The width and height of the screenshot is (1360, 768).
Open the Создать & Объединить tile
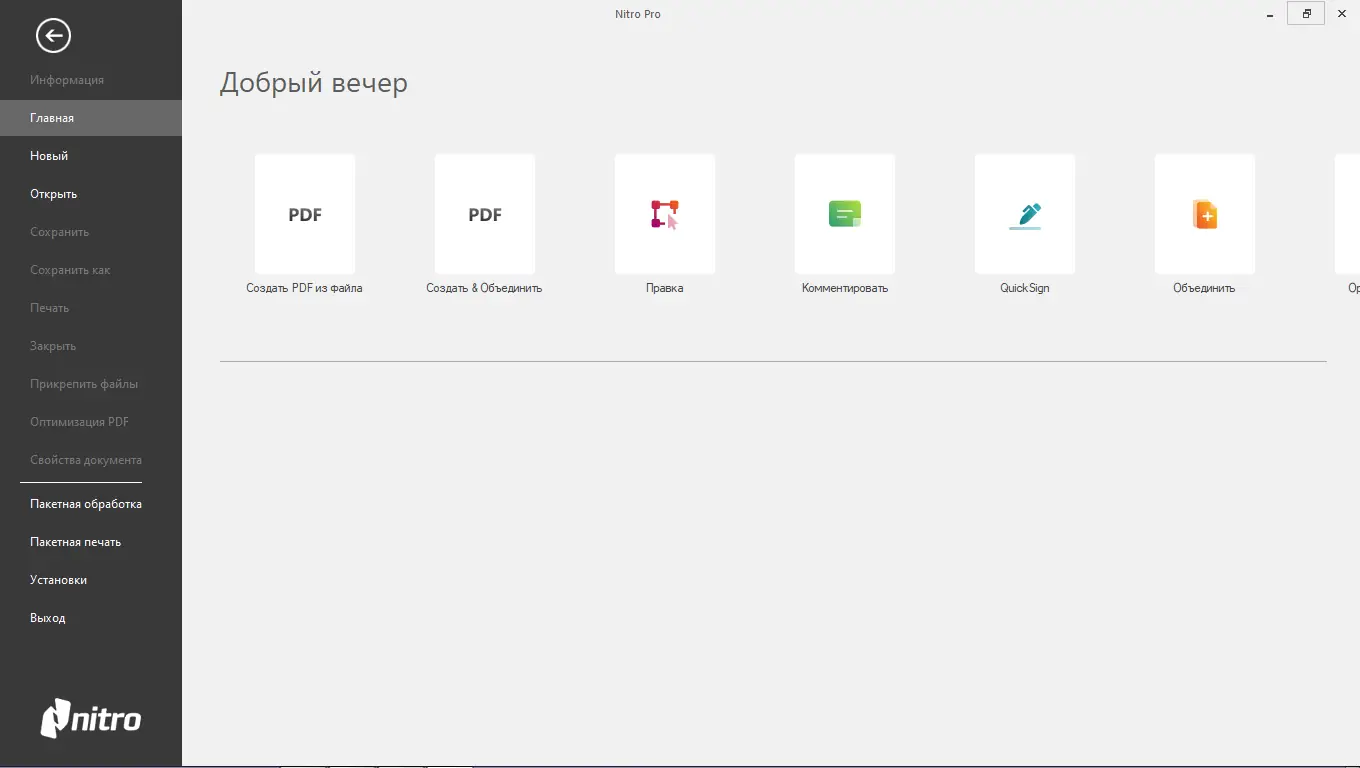click(485, 214)
